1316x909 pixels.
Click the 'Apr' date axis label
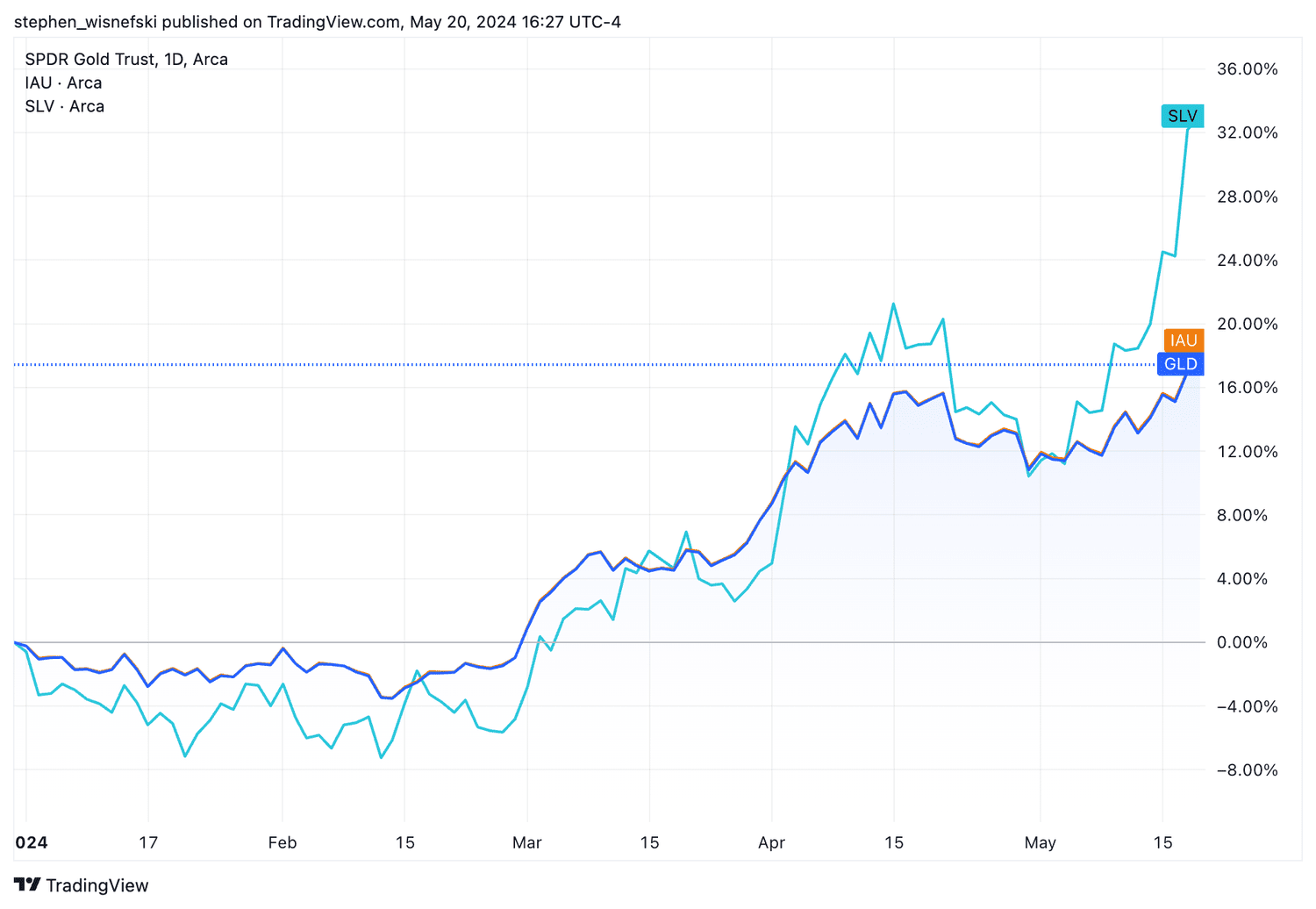[x=771, y=842]
